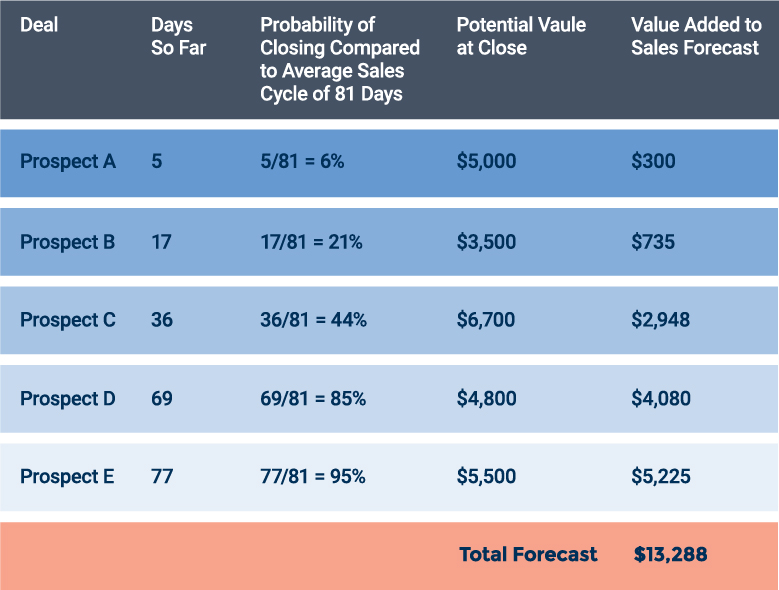The width and height of the screenshot is (779, 590).
Task: Click the Prospect B row label
Action: click(68, 242)
